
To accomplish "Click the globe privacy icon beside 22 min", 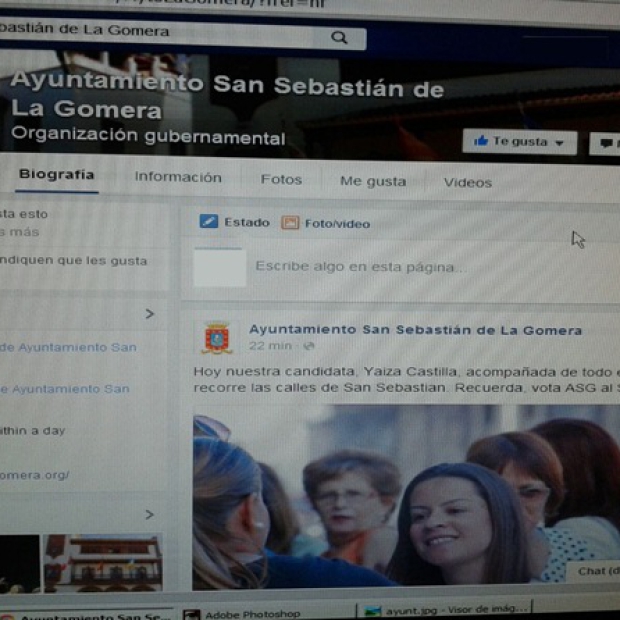I will 308,346.
